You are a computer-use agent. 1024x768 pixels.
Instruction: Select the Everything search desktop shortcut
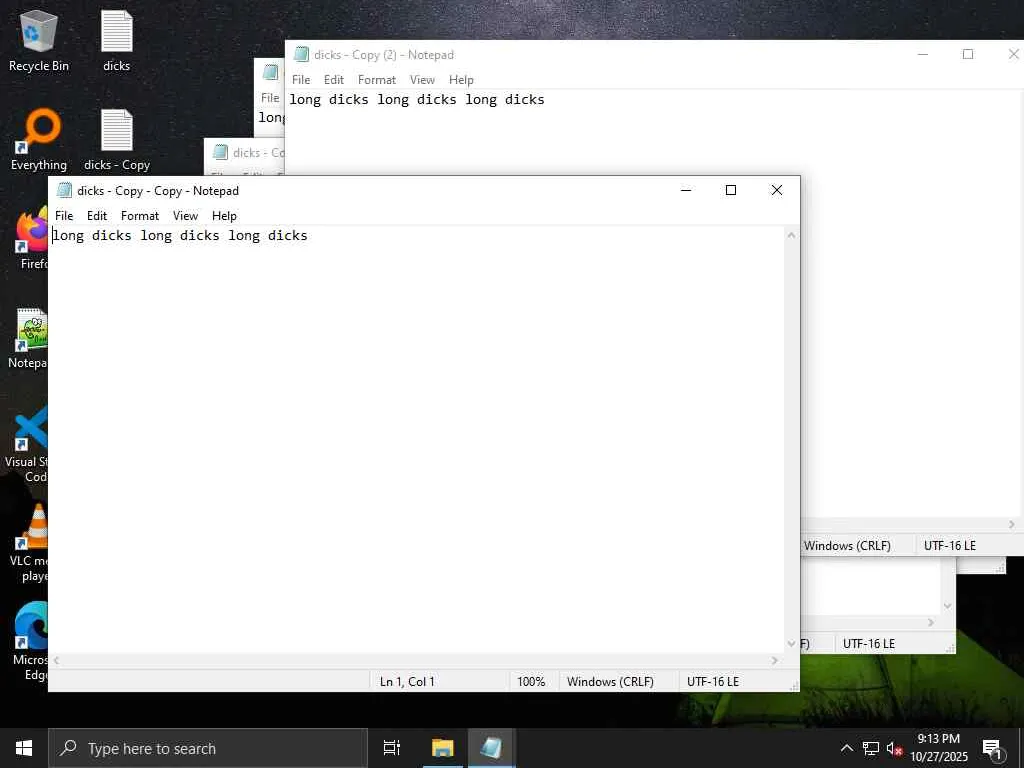coord(39,140)
